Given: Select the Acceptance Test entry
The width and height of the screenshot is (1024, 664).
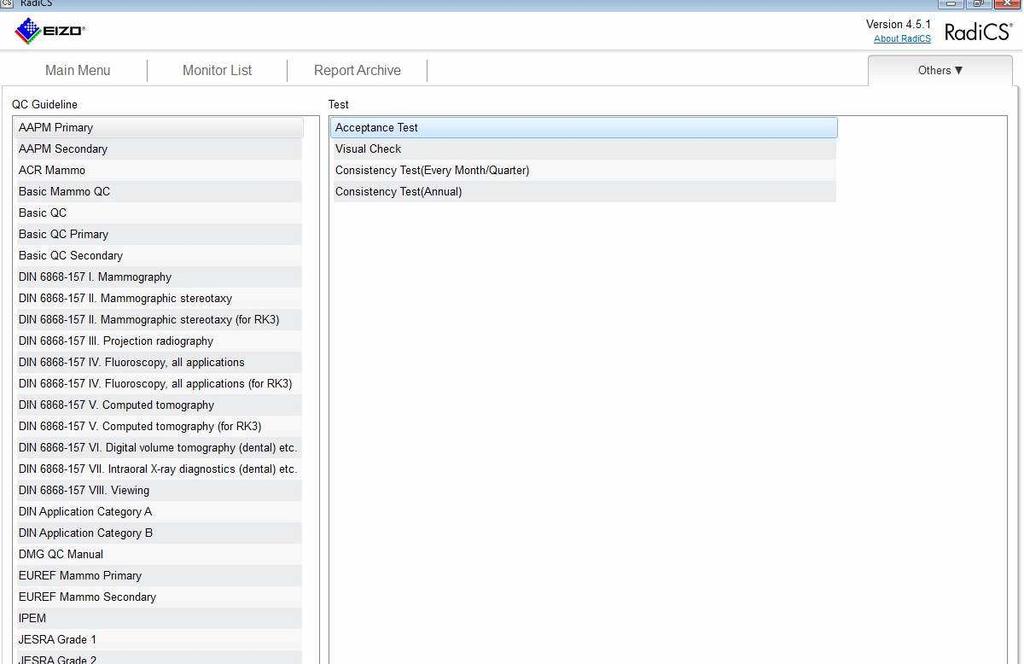Looking at the screenshot, I should tap(584, 128).
